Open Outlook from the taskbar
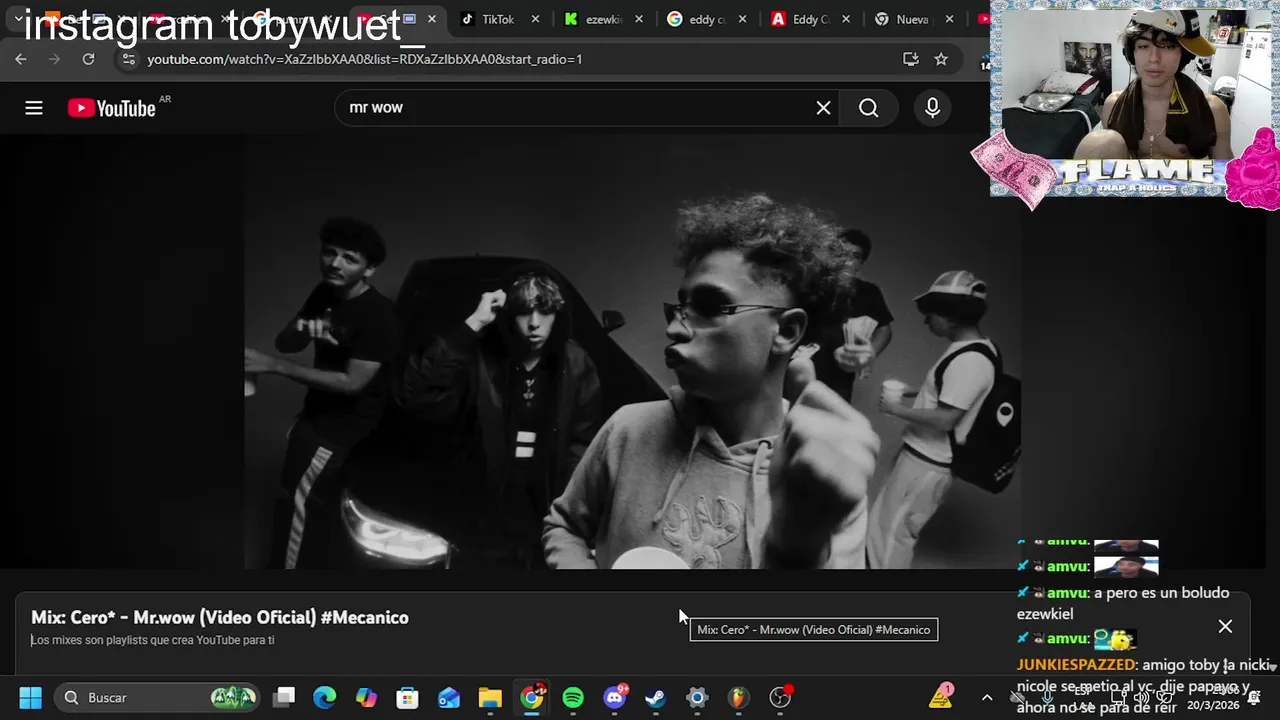This screenshot has height=720, width=1280. [x=449, y=698]
